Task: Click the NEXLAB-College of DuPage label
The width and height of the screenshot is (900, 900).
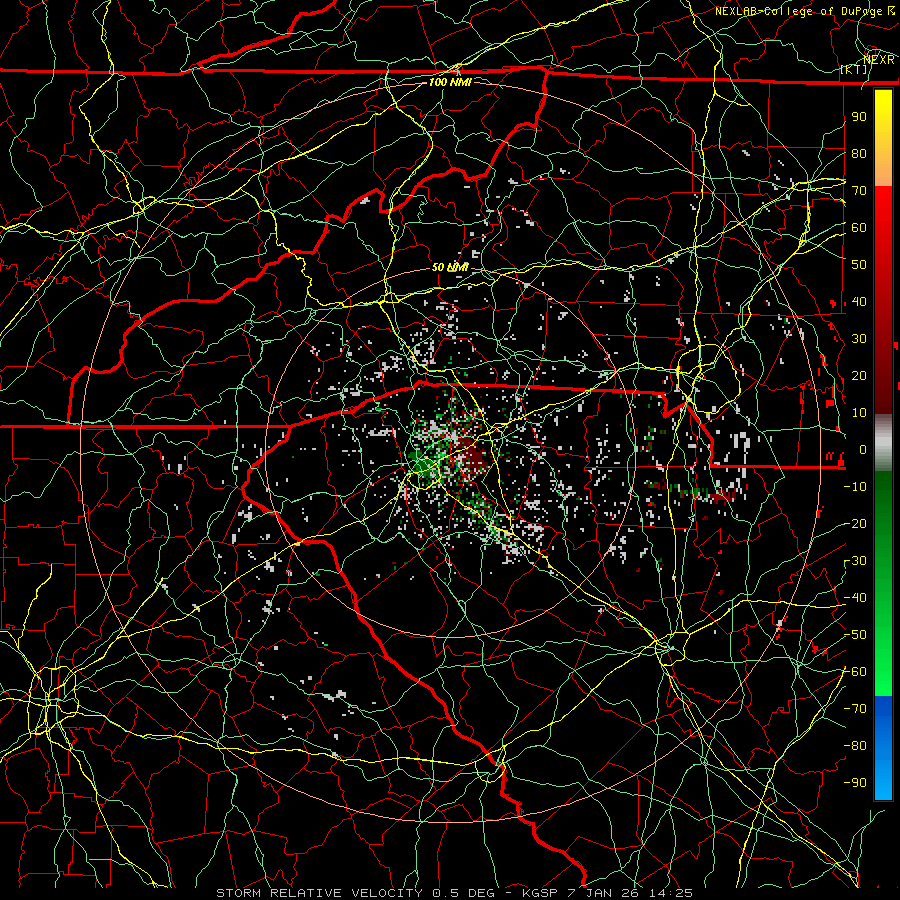Action: (x=801, y=11)
